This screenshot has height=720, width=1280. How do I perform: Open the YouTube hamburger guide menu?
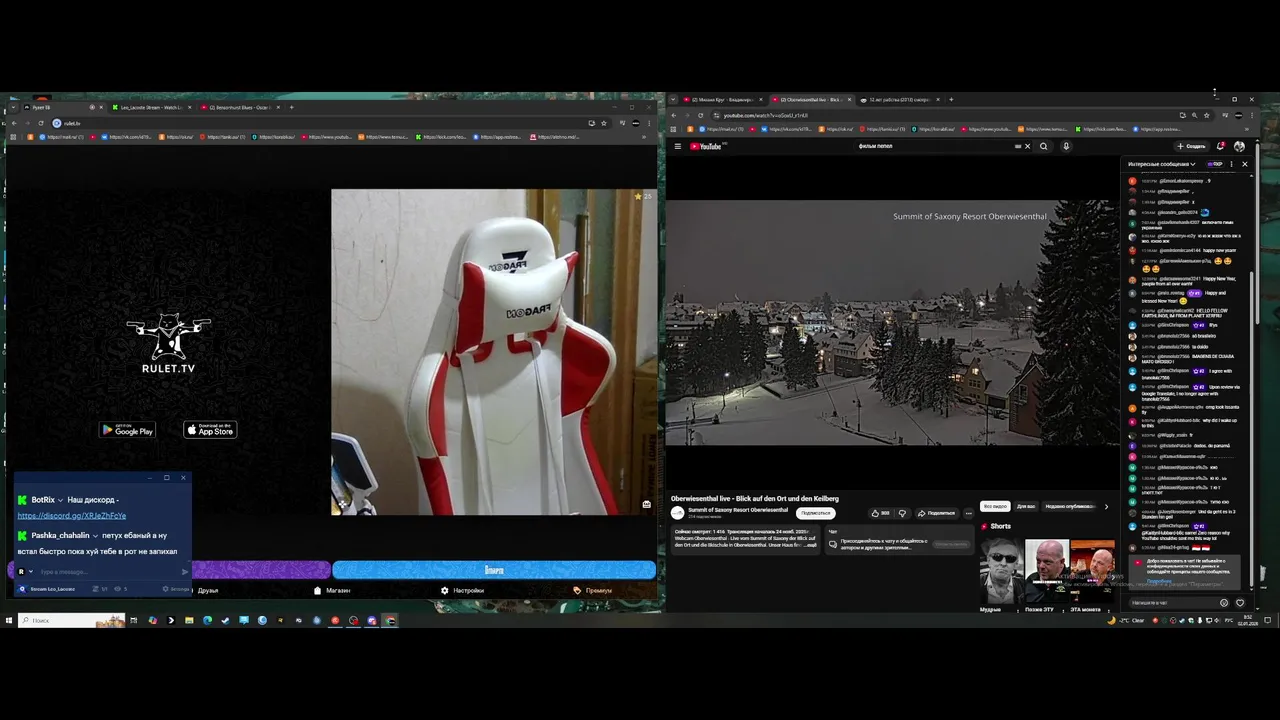pyautogui.click(x=677, y=146)
